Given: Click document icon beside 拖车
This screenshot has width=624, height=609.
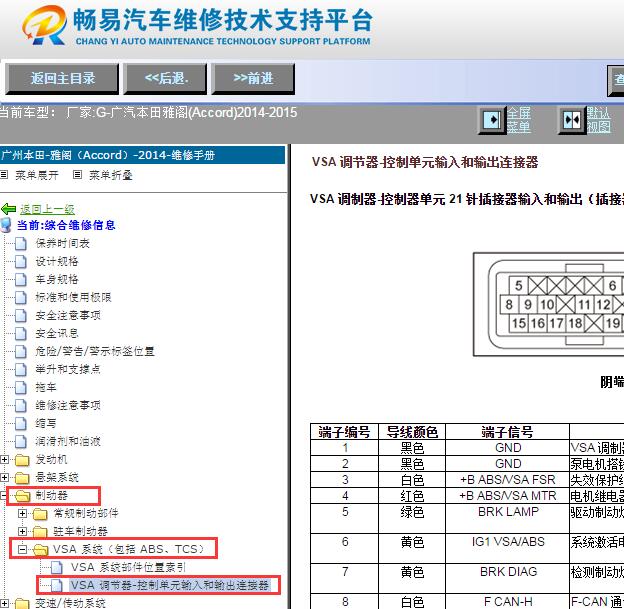Looking at the screenshot, I should 21,387.
